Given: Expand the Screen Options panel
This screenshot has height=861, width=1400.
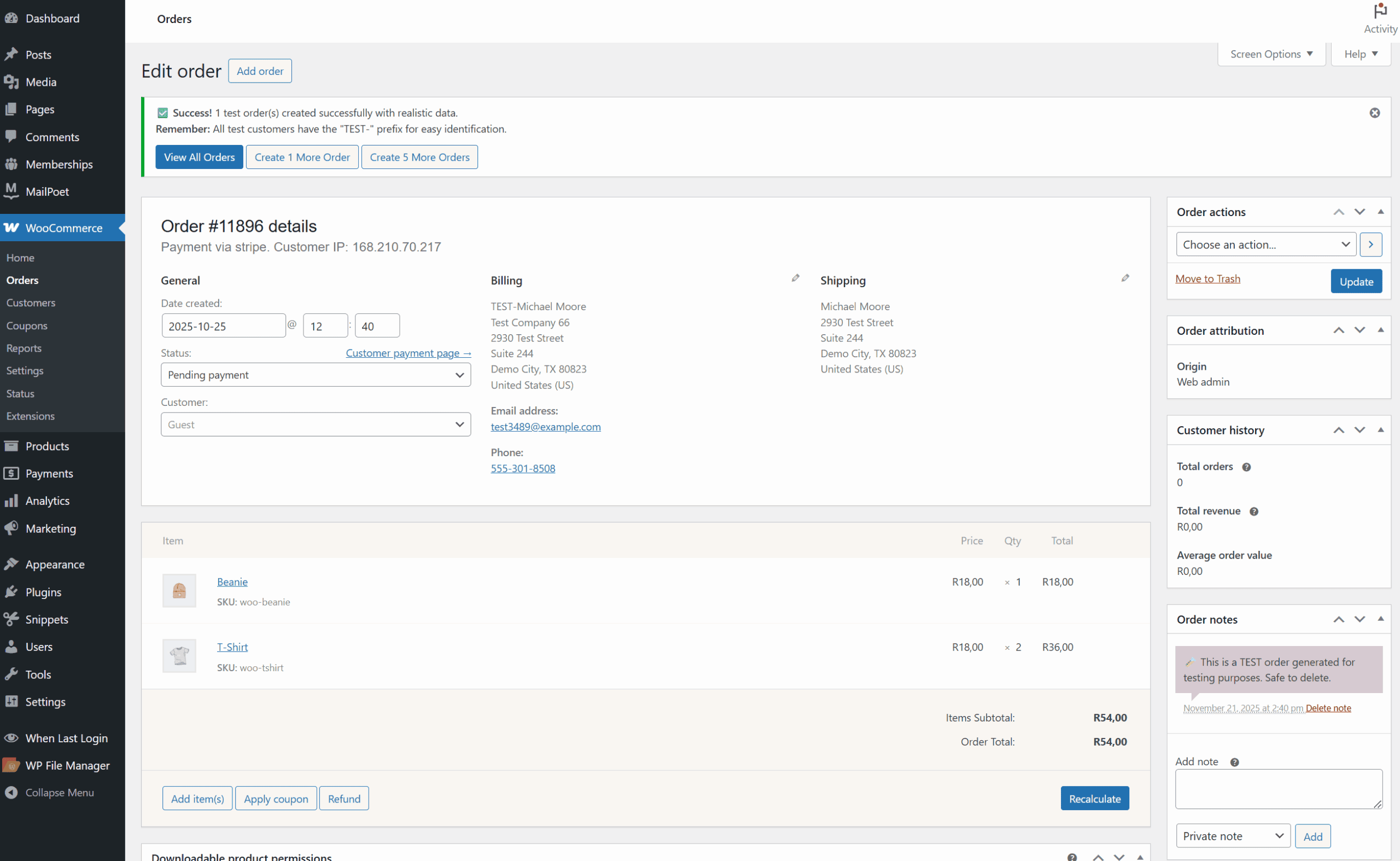Looking at the screenshot, I should (x=1271, y=54).
